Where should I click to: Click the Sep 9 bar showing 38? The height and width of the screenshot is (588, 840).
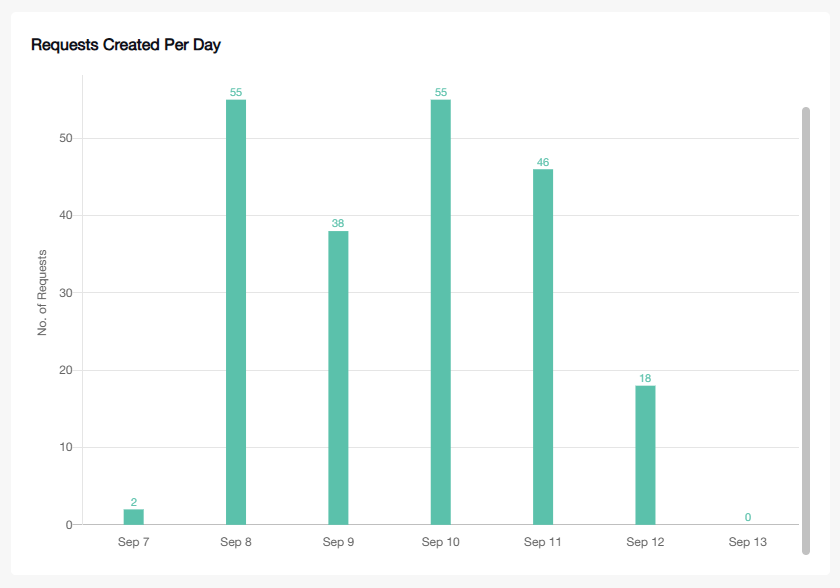coord(338,378)
